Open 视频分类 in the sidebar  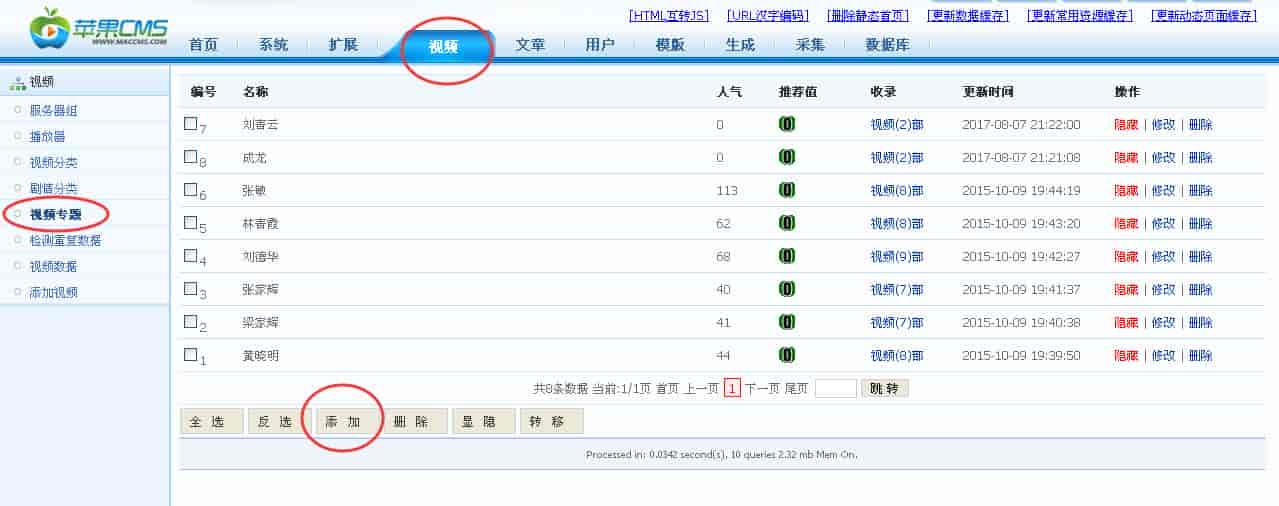(53, 162)
